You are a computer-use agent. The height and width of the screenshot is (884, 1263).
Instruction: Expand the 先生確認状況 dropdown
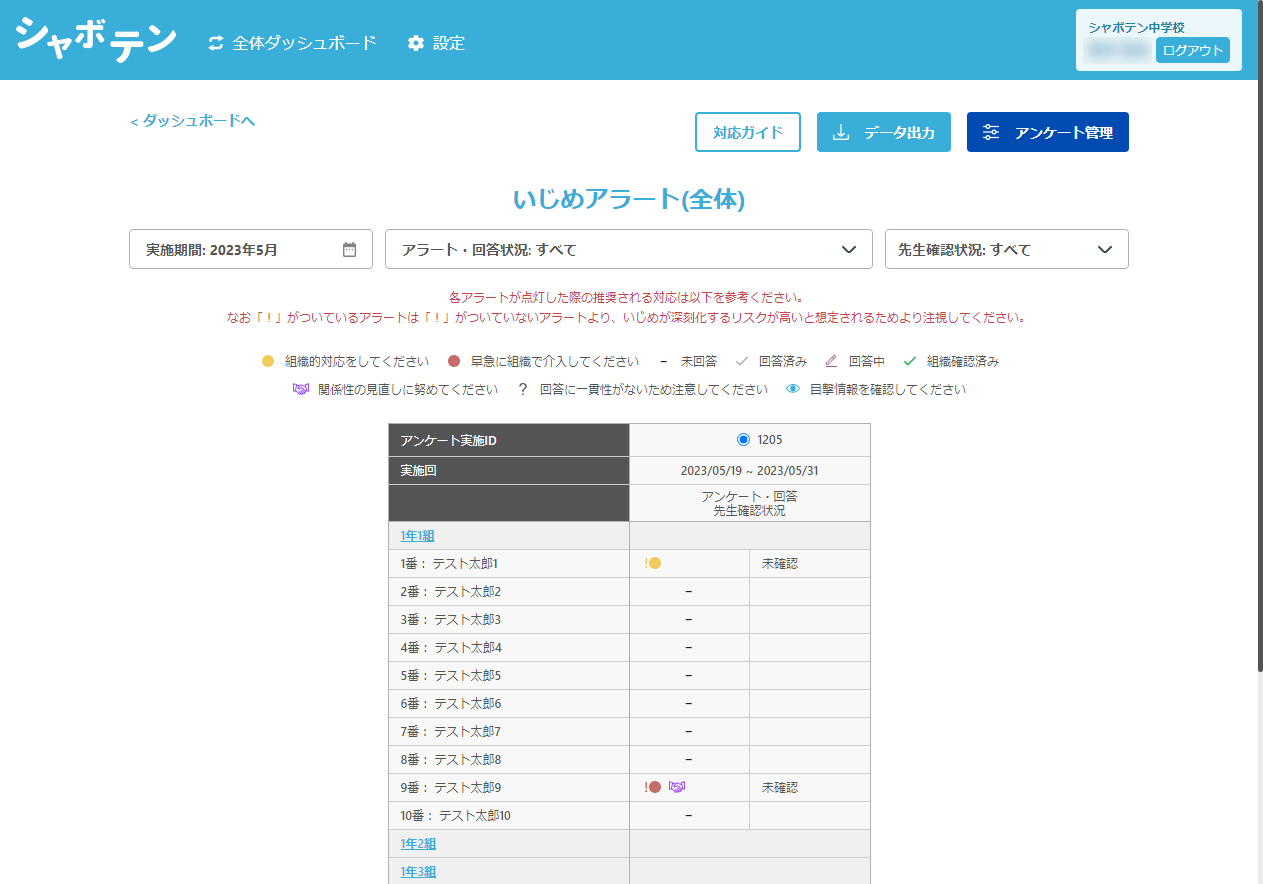(x=1007, y=249)
